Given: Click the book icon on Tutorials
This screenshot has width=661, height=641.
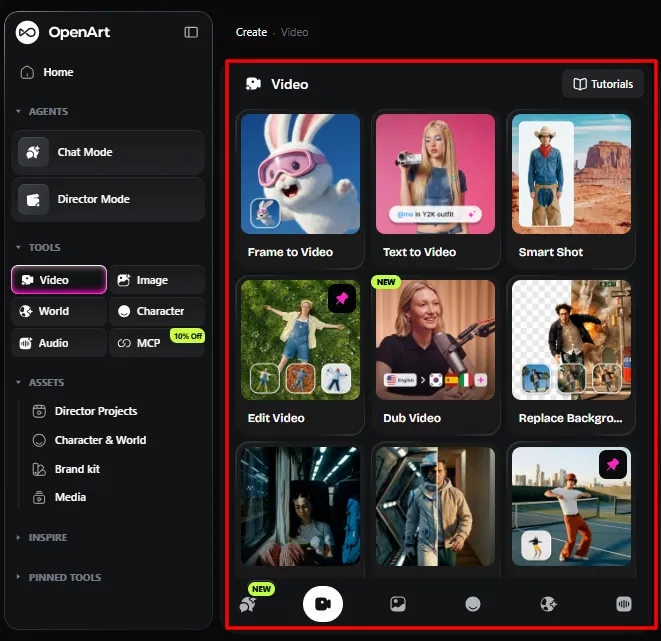Looking at the screenshot, I should pyautogui.click(x=580, y=84).
